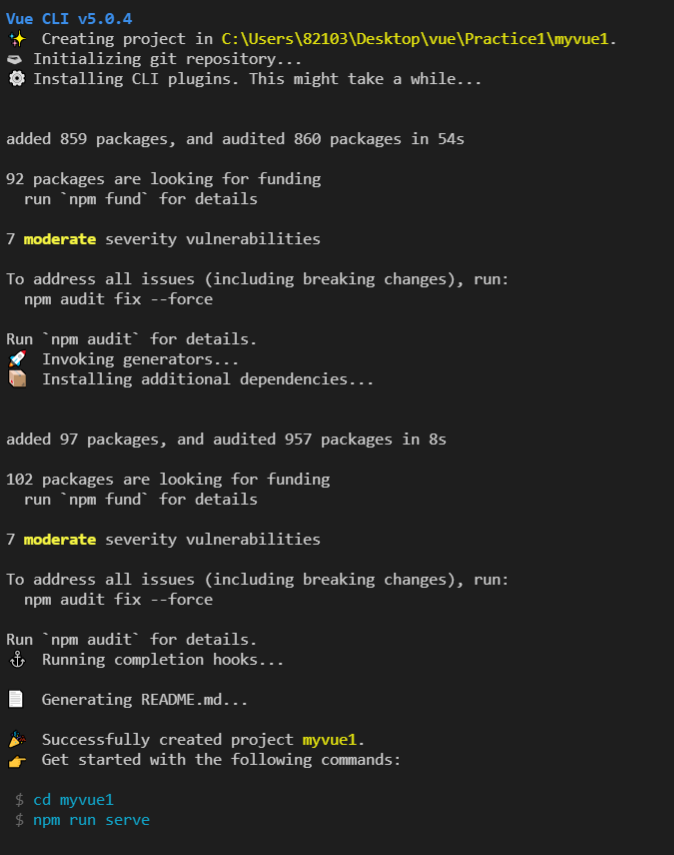Click the npm run serve command
674x855 pixels.
tap(92, 820)
